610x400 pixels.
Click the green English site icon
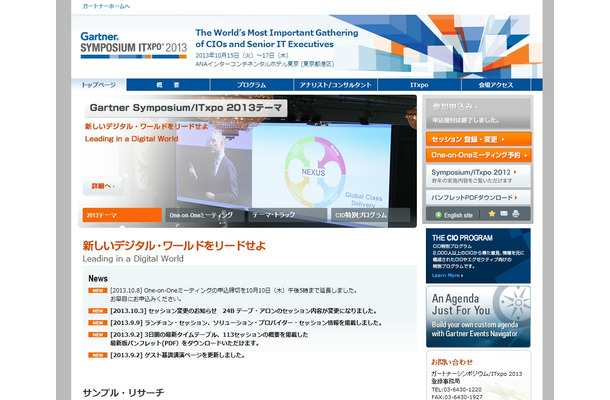(438, 215)
